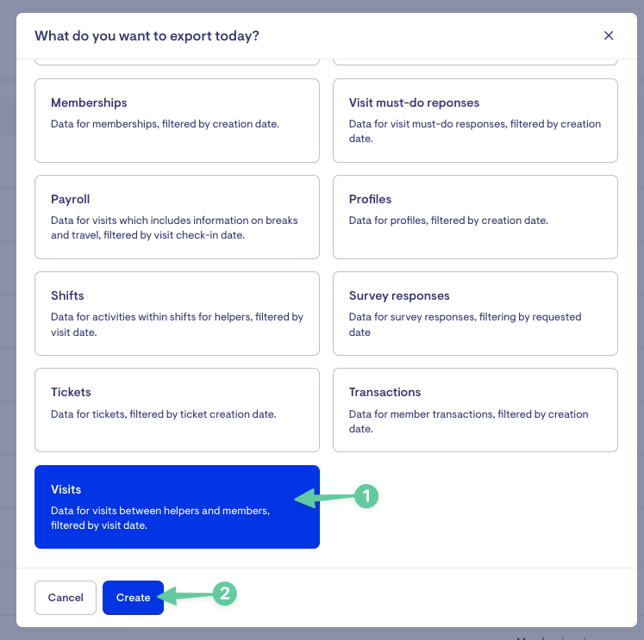Click the partially hidden card at top right
This screenshot has width=644, height=640.
click(x=475, y=62)
